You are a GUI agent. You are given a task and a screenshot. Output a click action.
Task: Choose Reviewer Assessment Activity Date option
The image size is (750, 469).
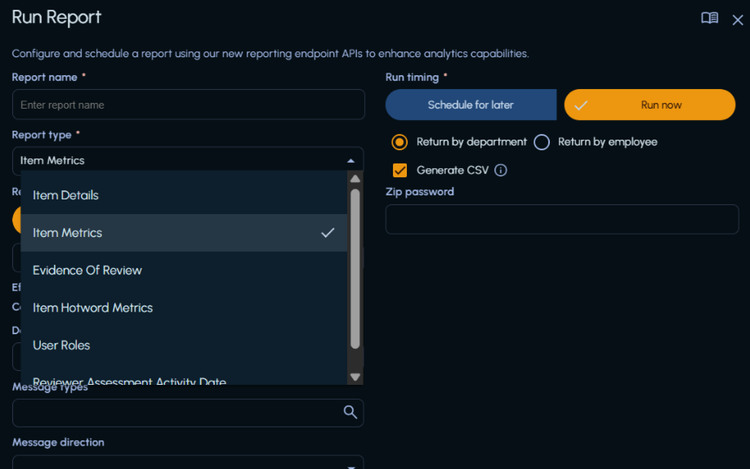(x=184, y=379)
